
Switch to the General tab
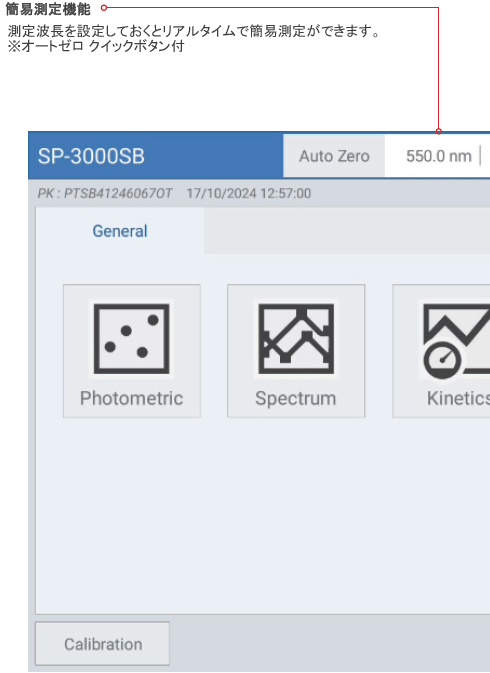(120, 231)
